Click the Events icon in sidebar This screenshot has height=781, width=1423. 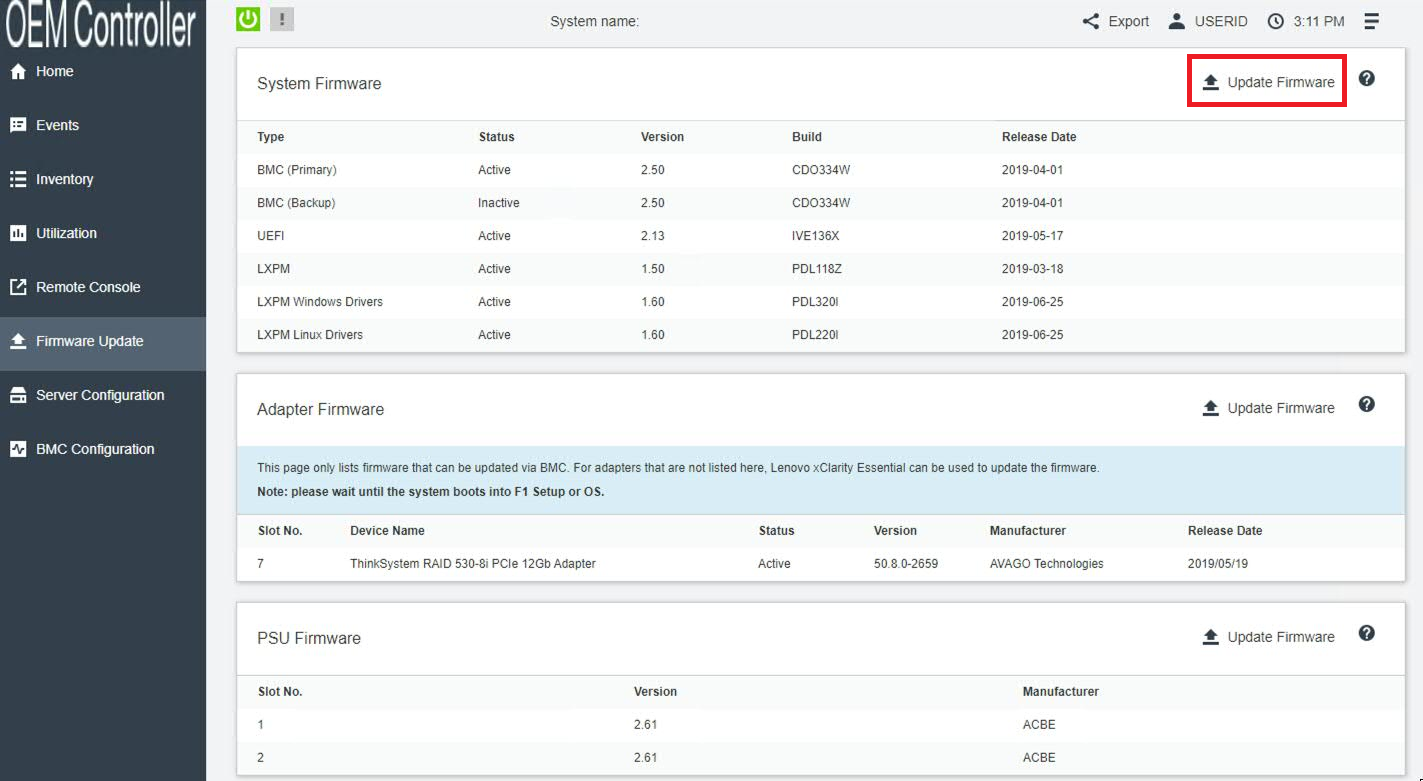pos(17,125)
